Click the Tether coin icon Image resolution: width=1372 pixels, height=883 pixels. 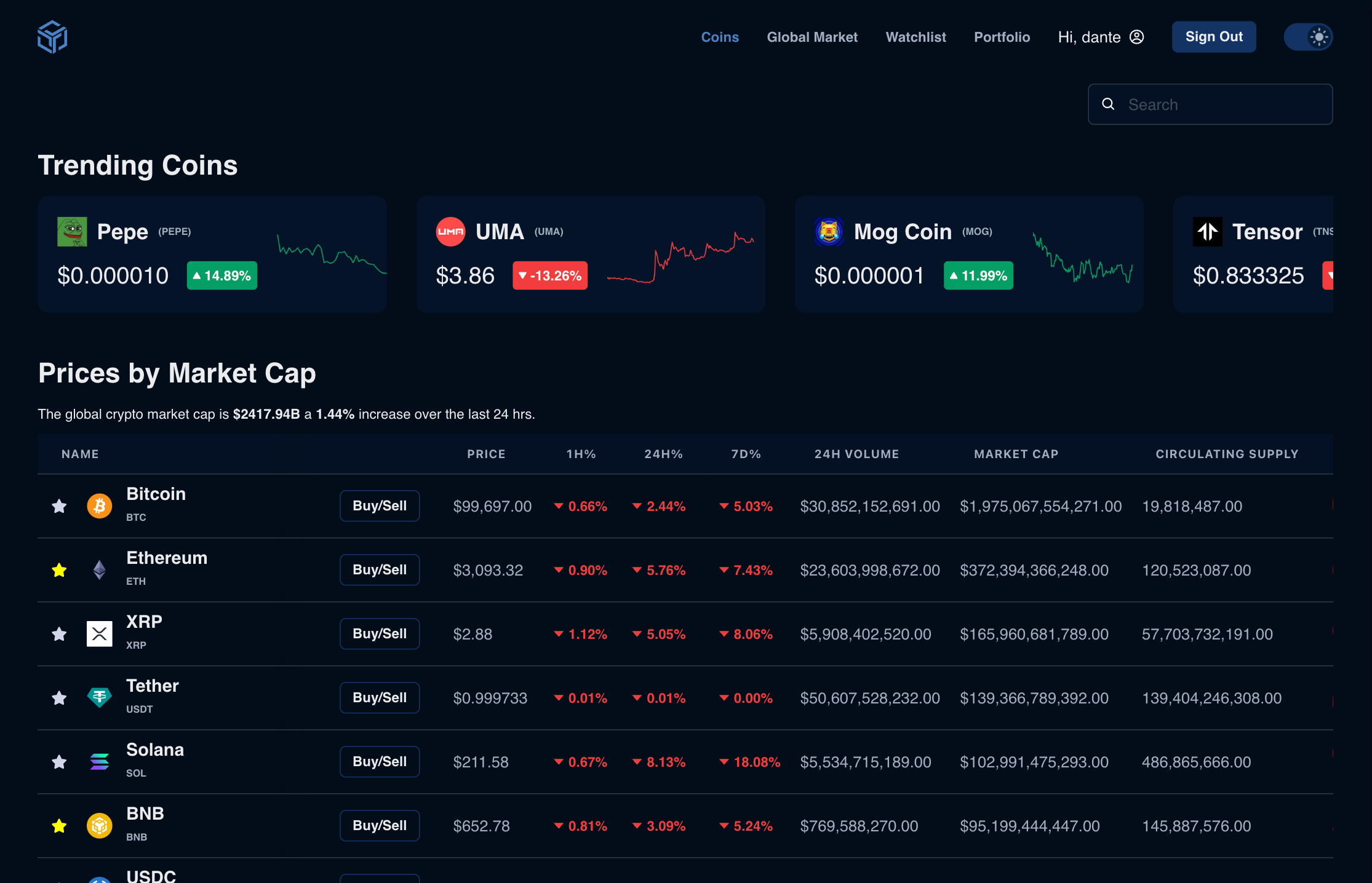tap(99, 698)
